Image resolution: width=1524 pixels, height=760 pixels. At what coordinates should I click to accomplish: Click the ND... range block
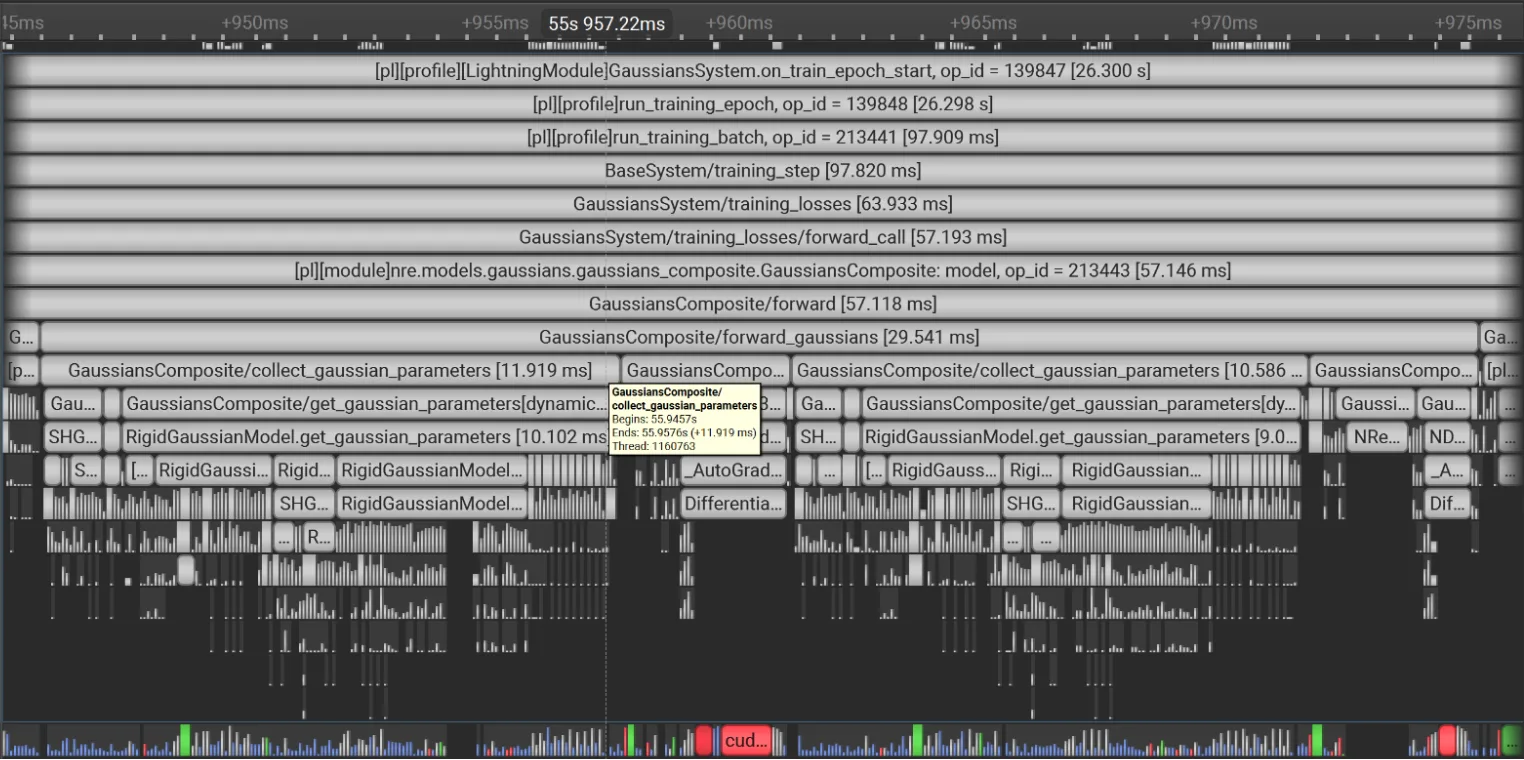pyautogui.click(x=1446, y=437)
